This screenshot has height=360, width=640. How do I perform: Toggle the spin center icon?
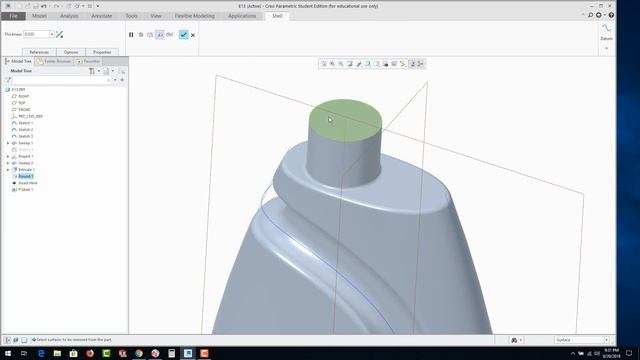coord(421,64)
